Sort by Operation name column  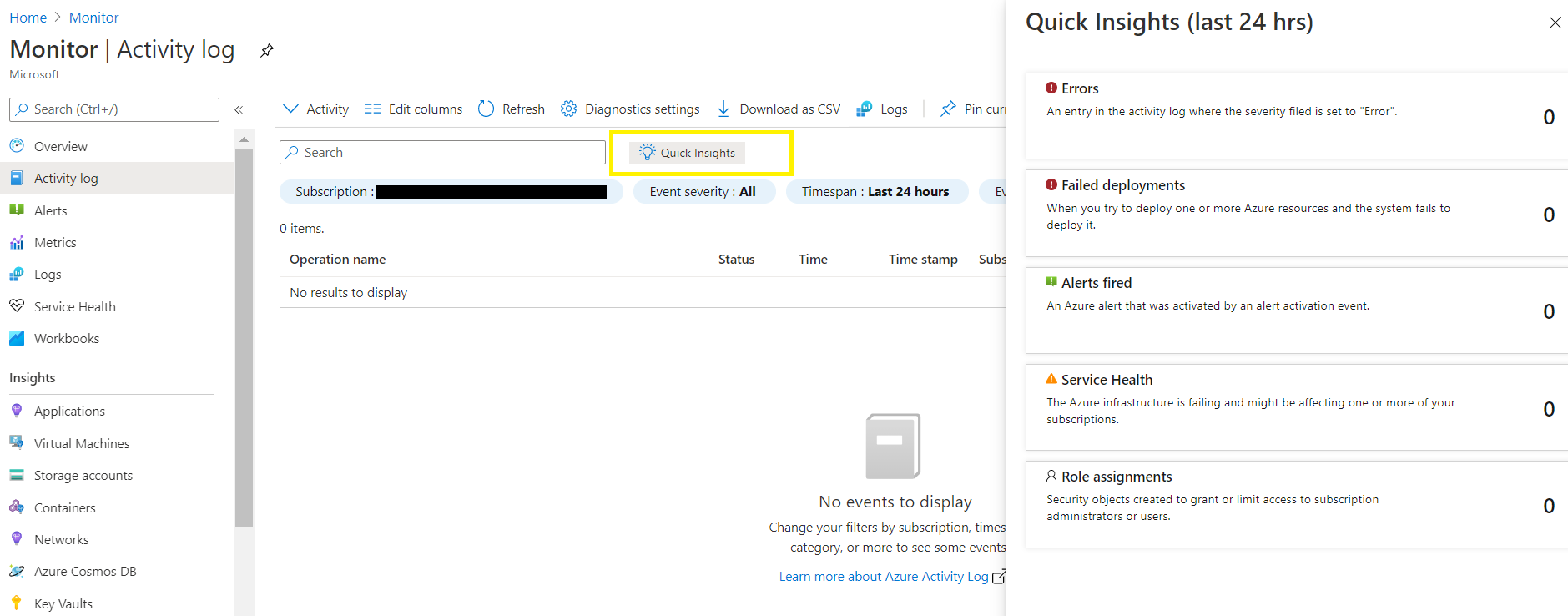337,260
